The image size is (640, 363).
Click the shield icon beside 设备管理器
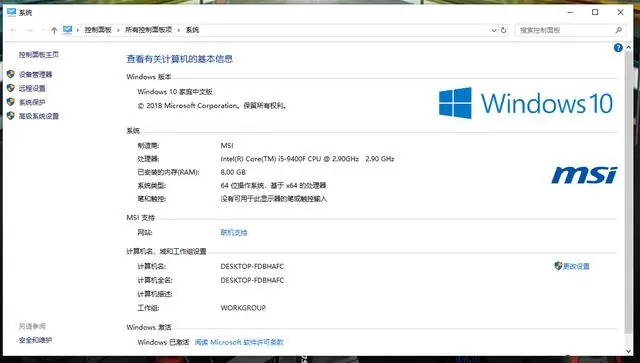pyautogui.click(x=11, y=74)
